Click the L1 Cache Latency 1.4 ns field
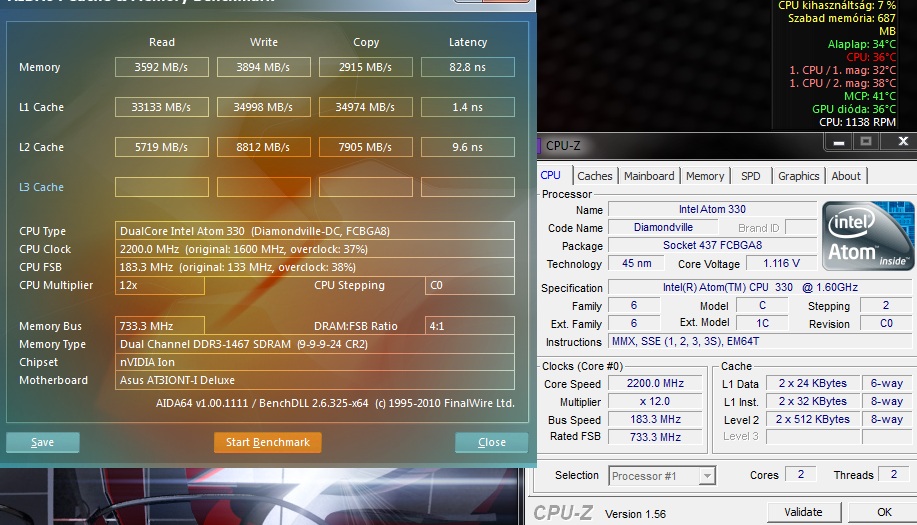 [x=468, y=107]
